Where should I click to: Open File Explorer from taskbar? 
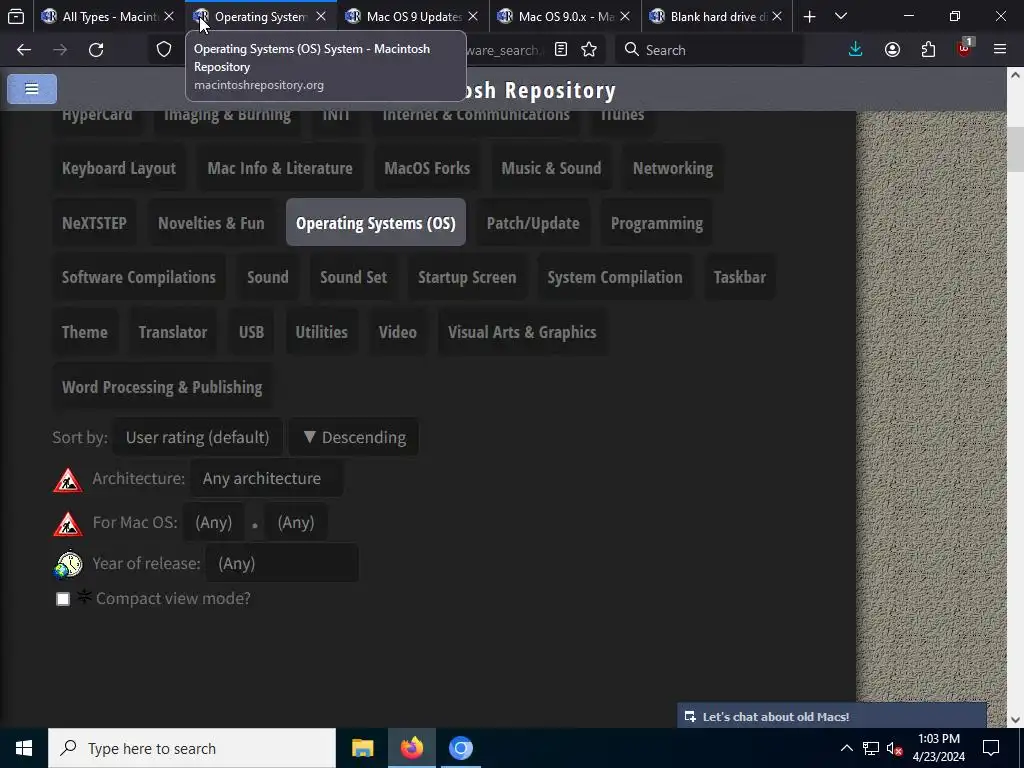(362, 748)
